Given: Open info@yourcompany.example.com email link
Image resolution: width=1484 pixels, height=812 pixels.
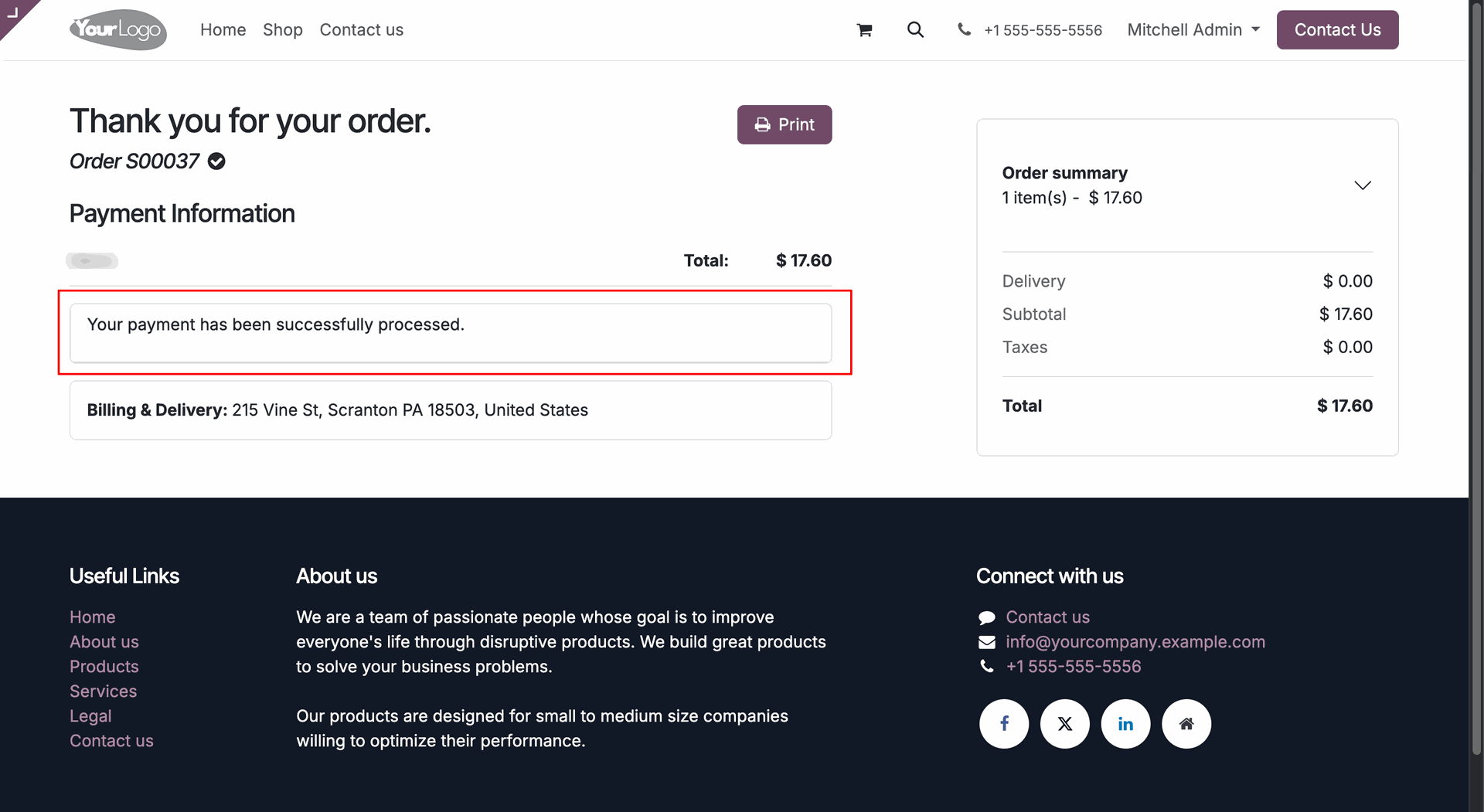Looking at the screenshot, I should pos(1135,642).
